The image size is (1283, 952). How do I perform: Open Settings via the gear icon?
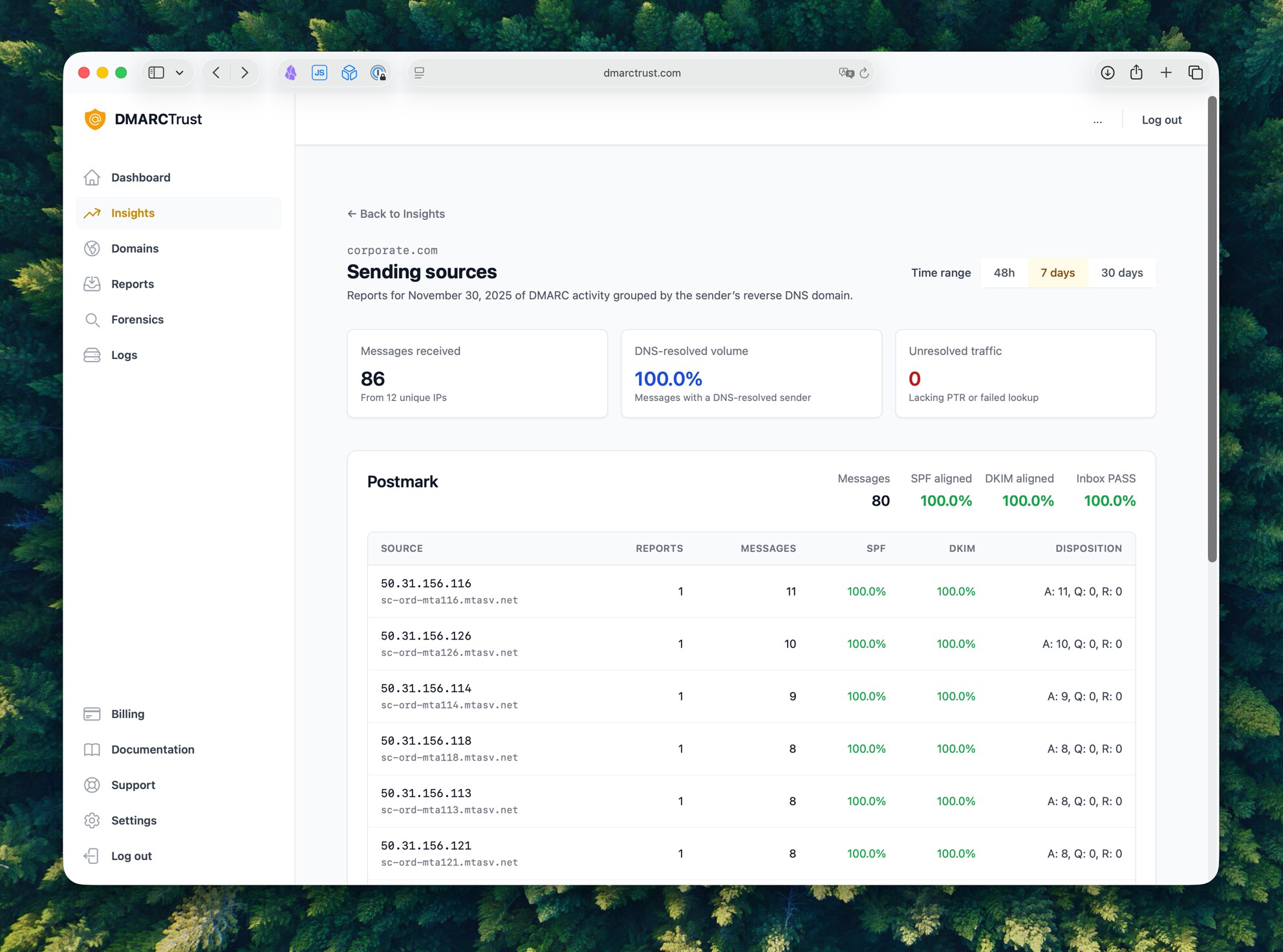92,820
